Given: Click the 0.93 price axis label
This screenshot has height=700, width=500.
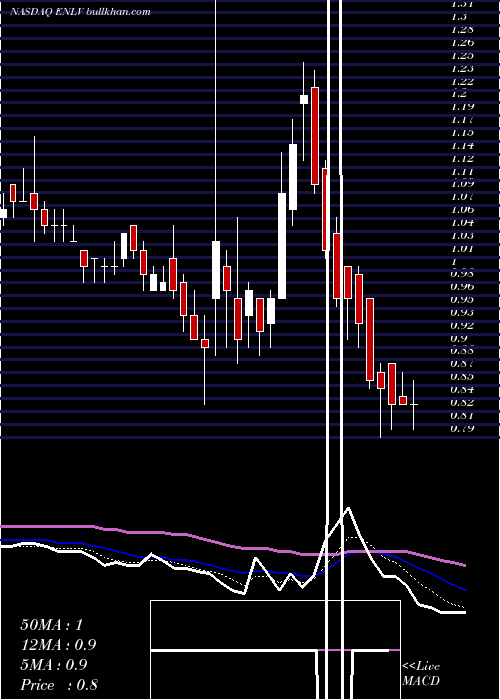Looking at the screenshot, I should [462, 312].
